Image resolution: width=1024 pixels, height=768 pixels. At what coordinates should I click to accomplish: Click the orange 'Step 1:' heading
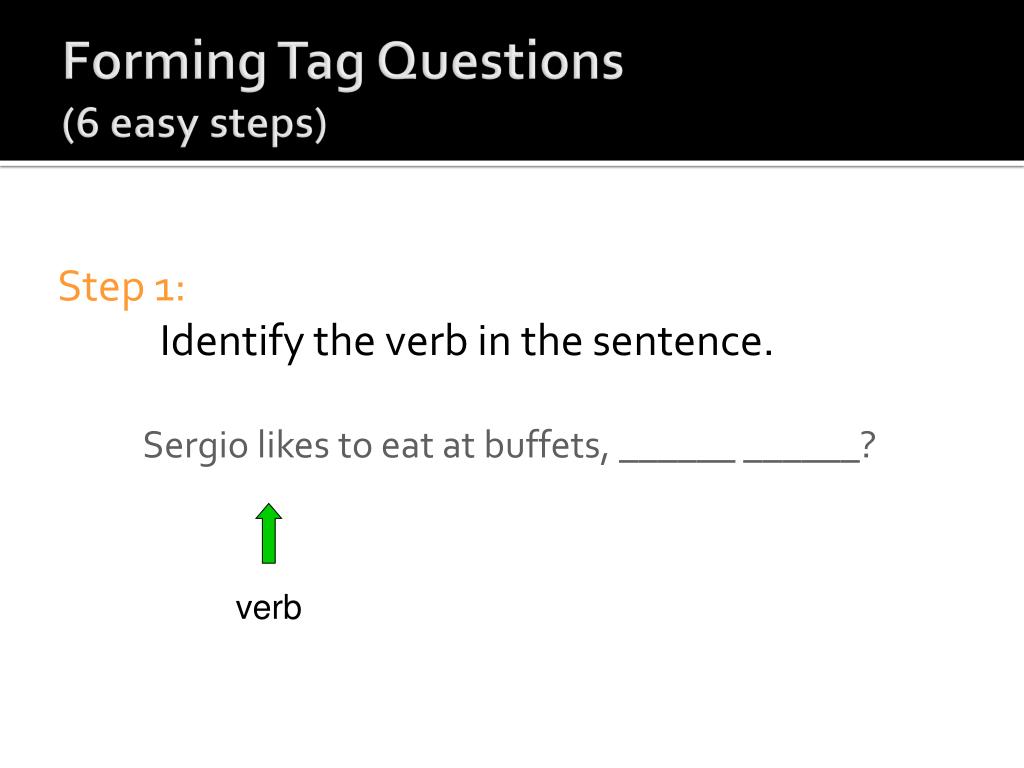[x=121, y=286]
